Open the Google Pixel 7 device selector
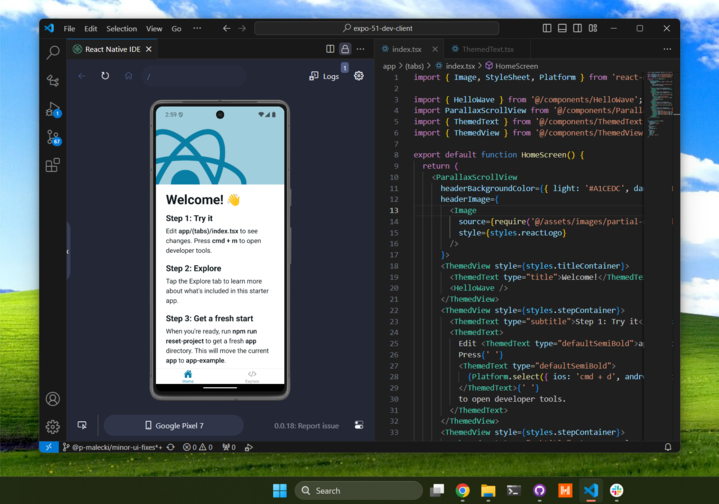 pyautogui.click(x=174, y=426)
